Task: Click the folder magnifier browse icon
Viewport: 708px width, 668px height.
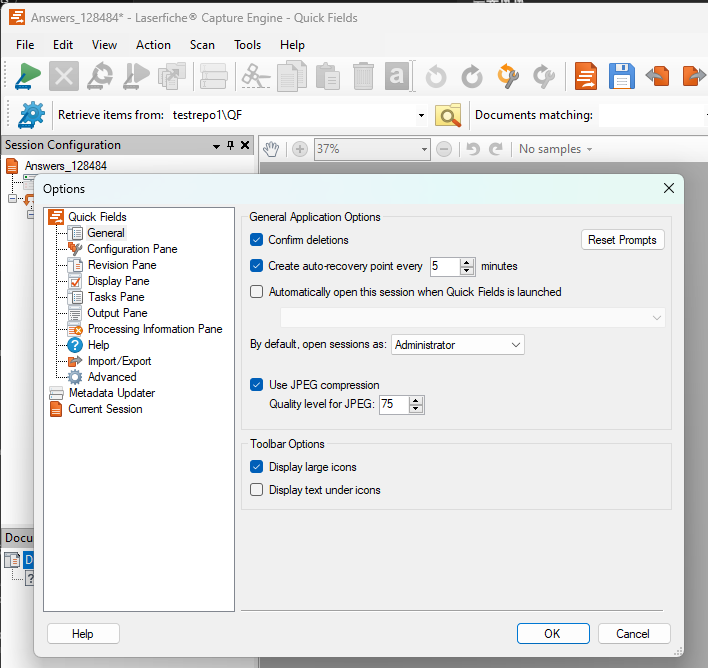Action: coord(448,115)
